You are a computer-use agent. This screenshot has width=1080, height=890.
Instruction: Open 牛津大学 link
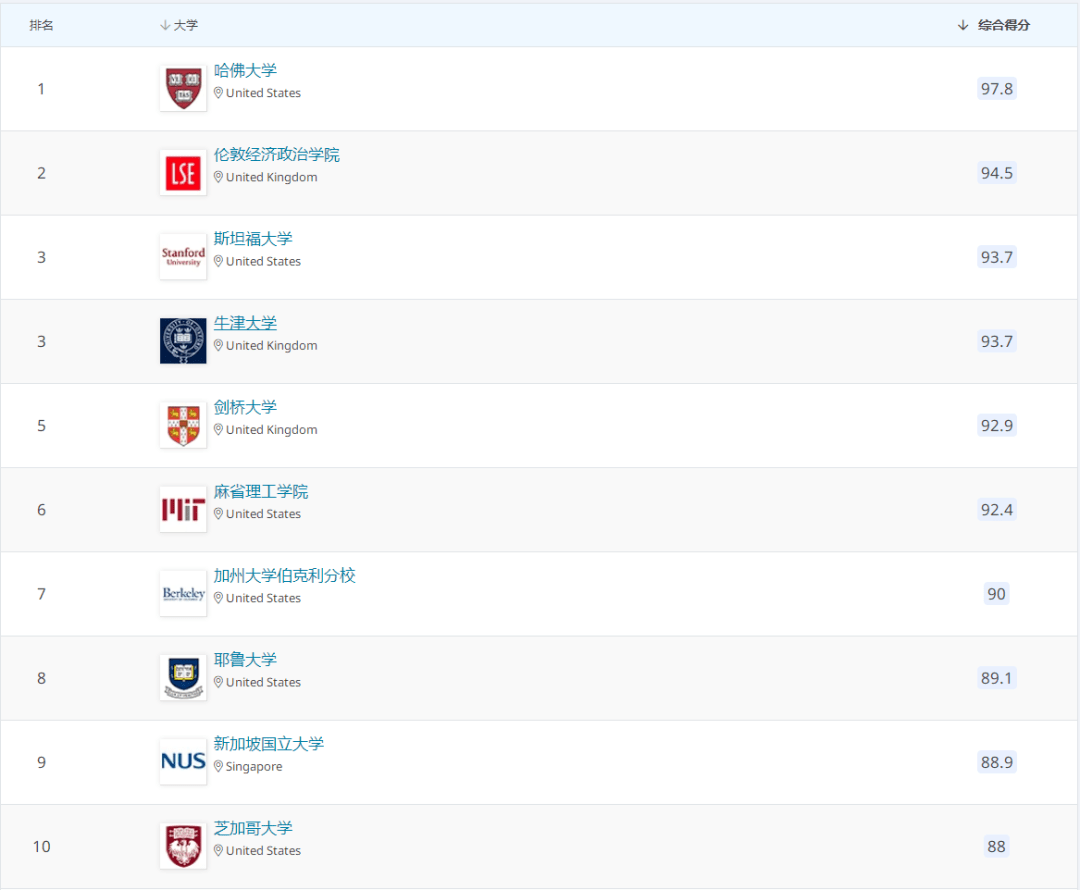tap(245, 323)
